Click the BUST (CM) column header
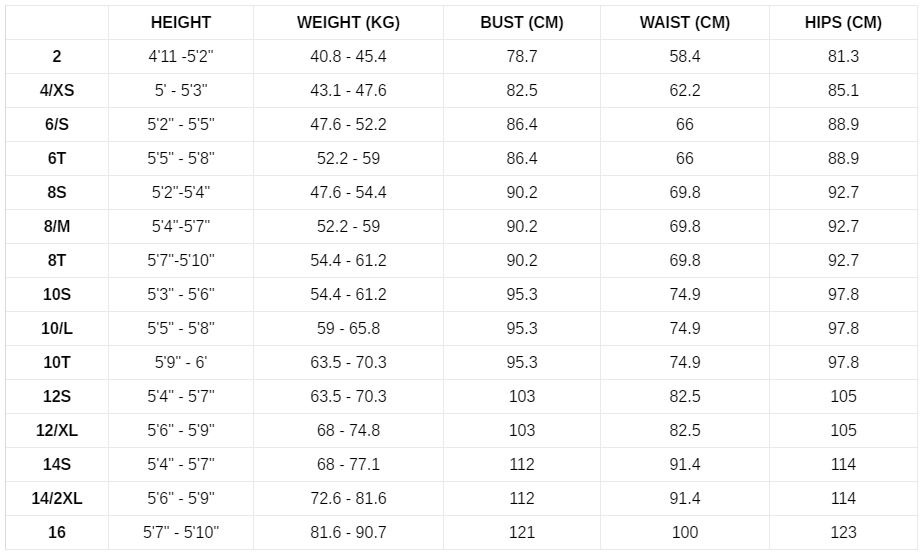Image resolution: width=924 pixels, height=555 pixels. [x=522, y=23]
